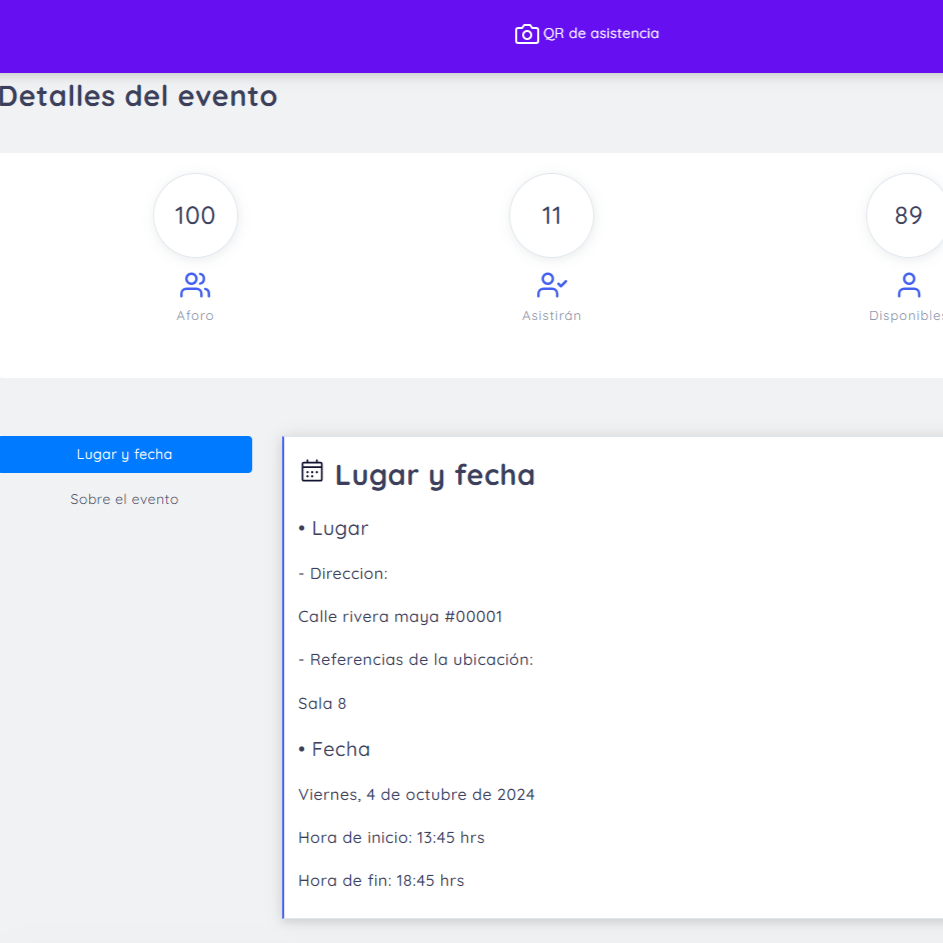Select the Lugar y fecha tab
943x943 pixels.
click(x=125, y=455)
